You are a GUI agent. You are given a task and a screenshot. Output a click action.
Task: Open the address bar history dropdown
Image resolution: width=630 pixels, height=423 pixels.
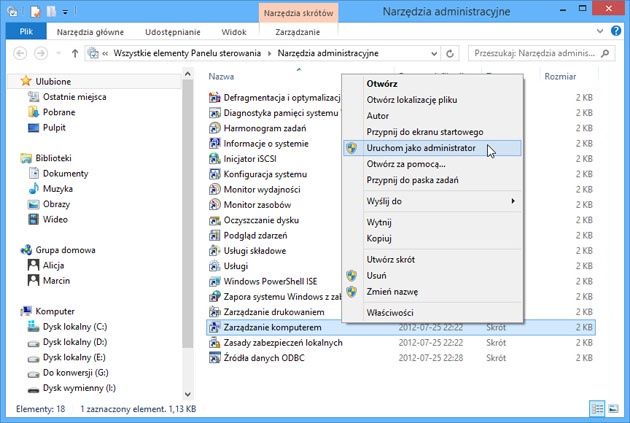(434, 53)
